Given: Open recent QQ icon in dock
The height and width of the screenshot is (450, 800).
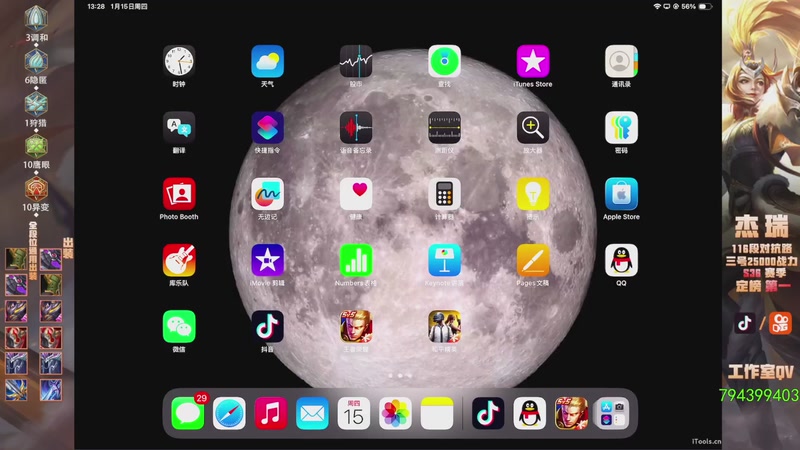Looking at the screenshot, I should [530, 413].
